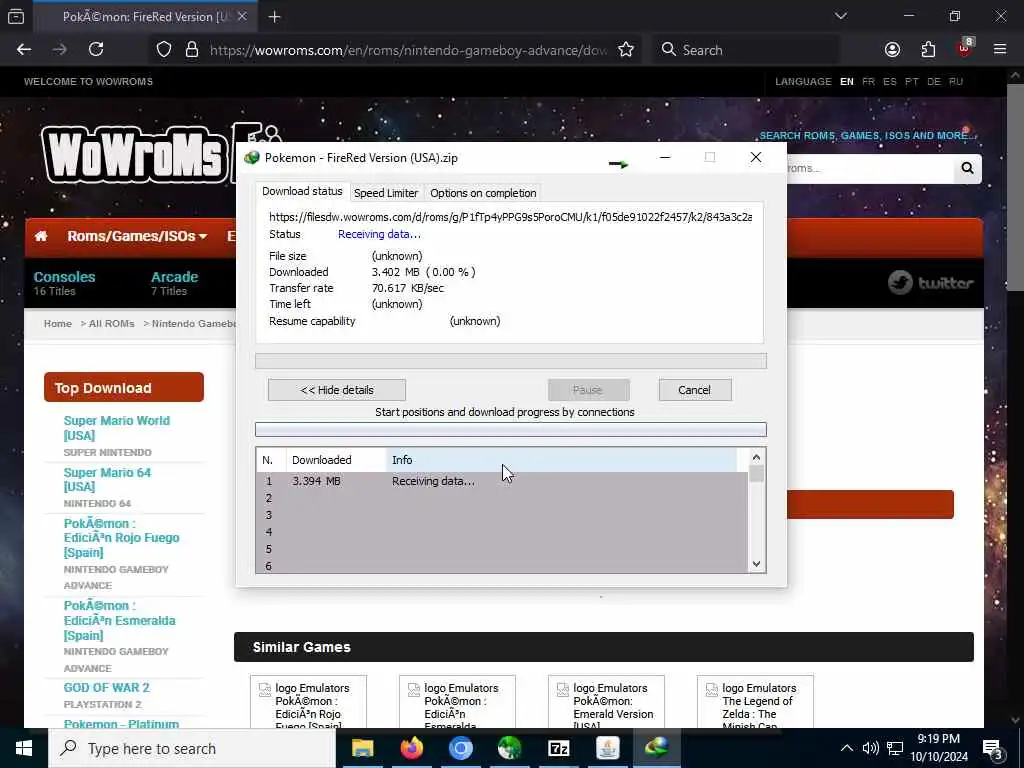This screenshot has width=1024, height=768.
Task: Open Firefox account icon
Action: point(892,50)
